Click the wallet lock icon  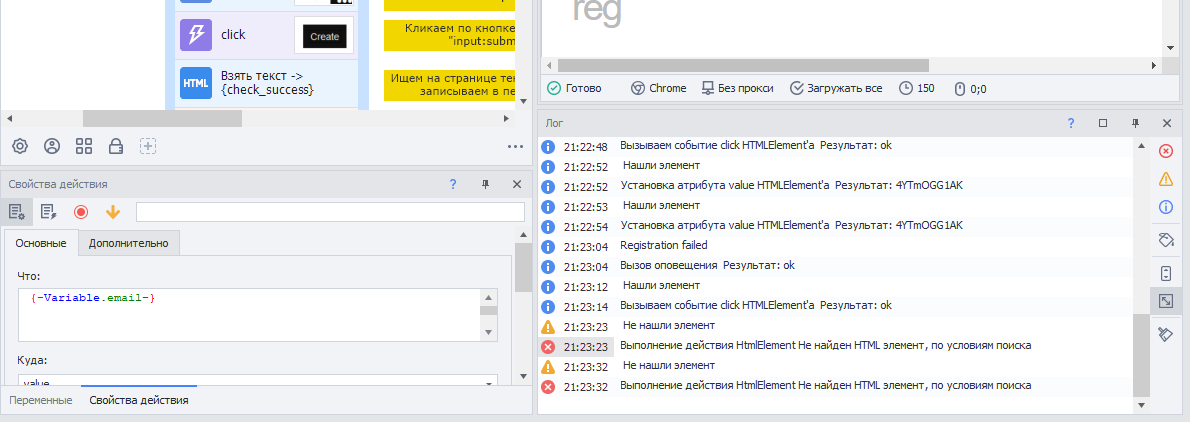pos(116,146)
